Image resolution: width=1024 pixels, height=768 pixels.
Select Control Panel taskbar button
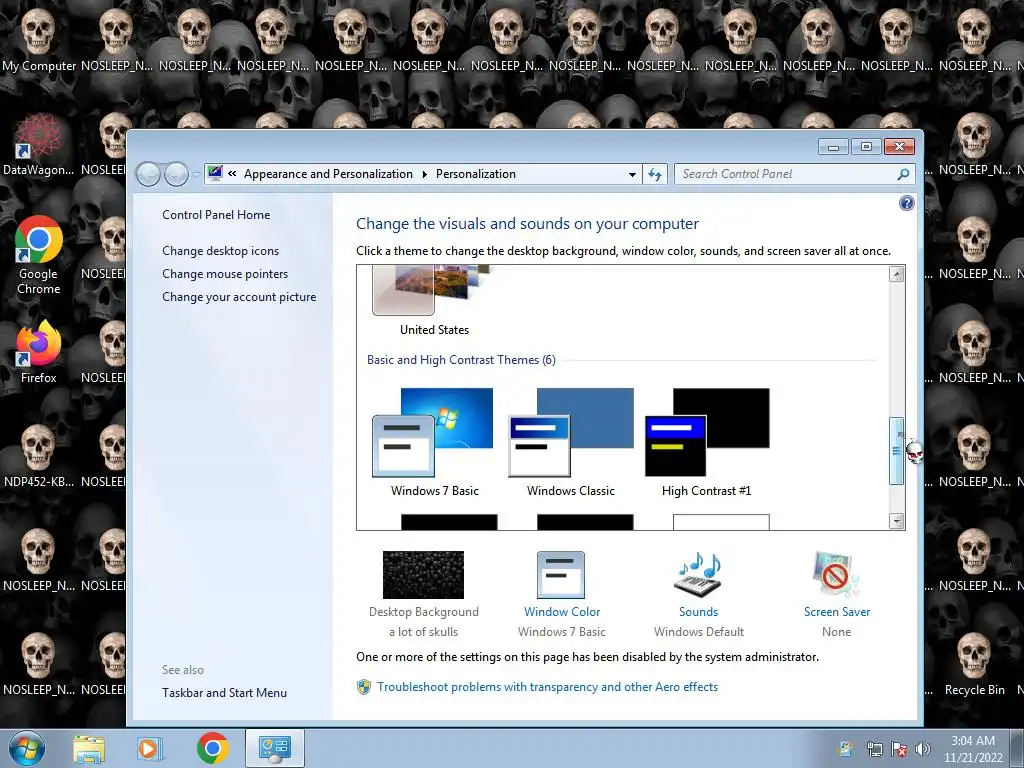(x=274, y=748)
